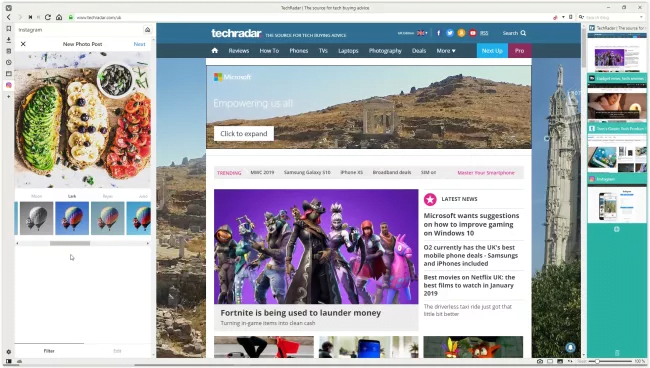Image resolution: width=650 pixels, height=368 pixels.
Task: Click the Next Up button
Action: pyautogui.click(x=492, y=51)
